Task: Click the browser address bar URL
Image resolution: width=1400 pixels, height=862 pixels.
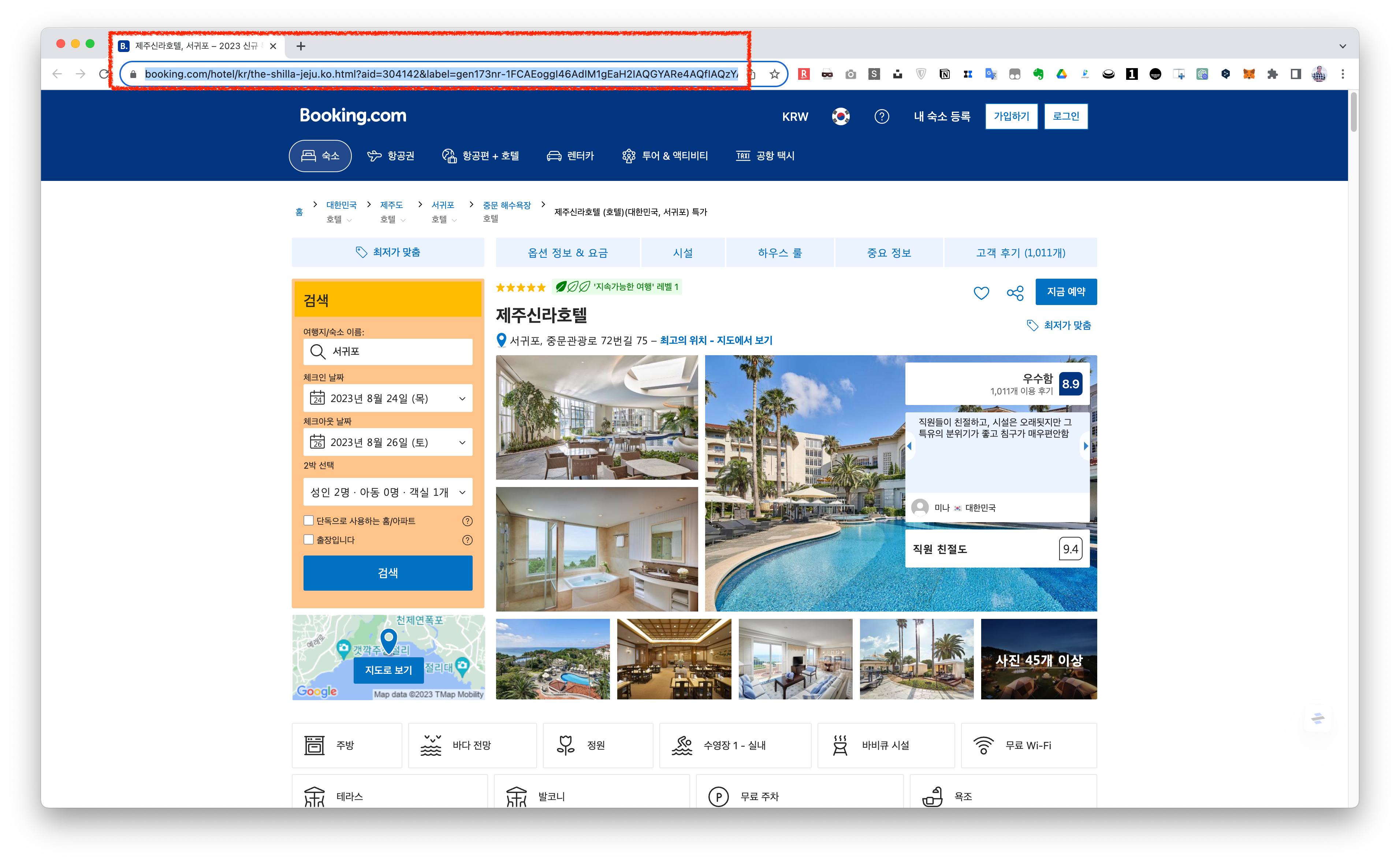Action: coord(441,74)
